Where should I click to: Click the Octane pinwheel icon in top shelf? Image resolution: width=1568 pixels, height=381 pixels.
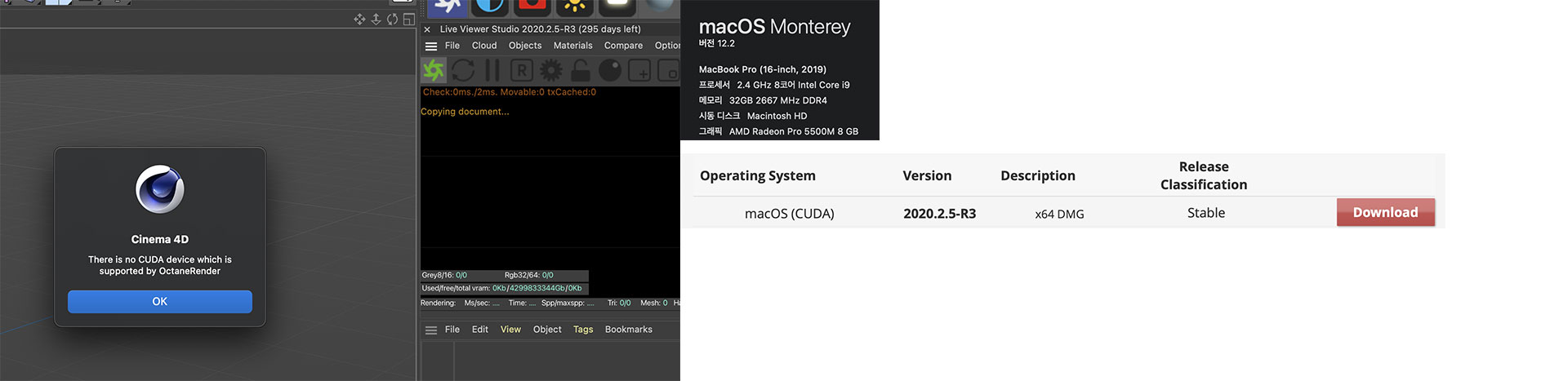click(x=447, y=7)
